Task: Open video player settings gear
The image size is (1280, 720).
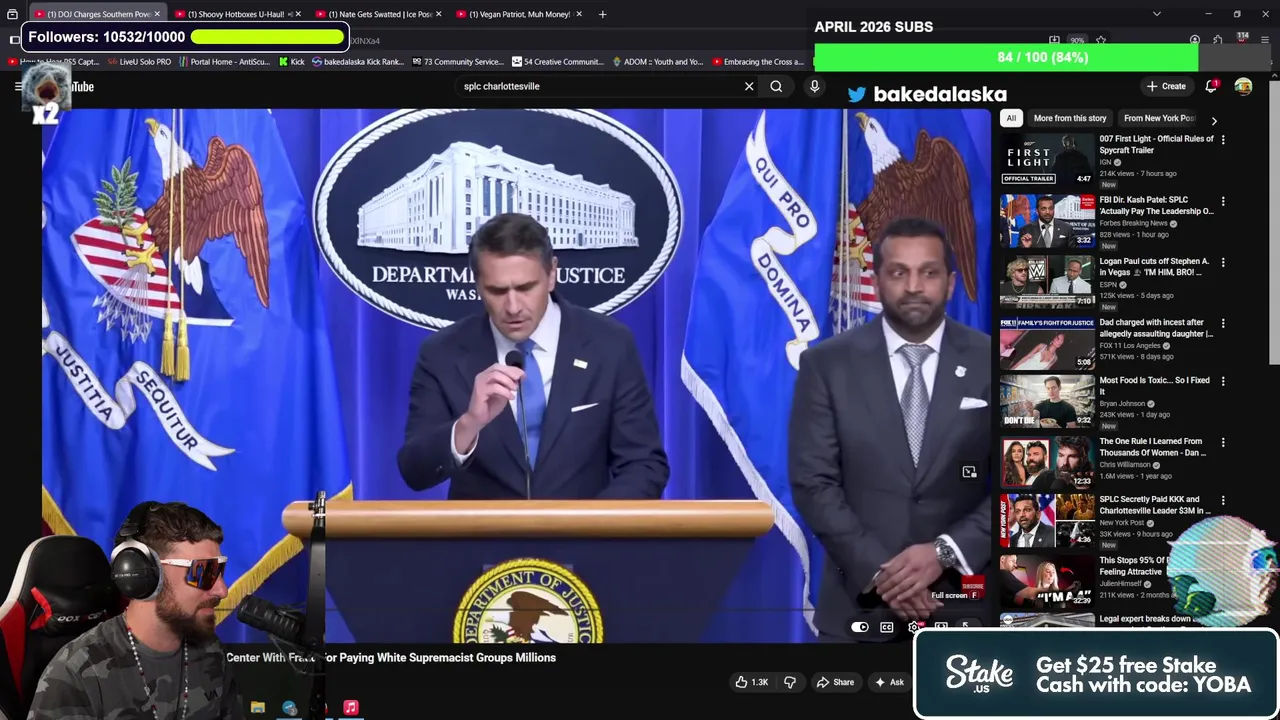Action: point(914,627)
